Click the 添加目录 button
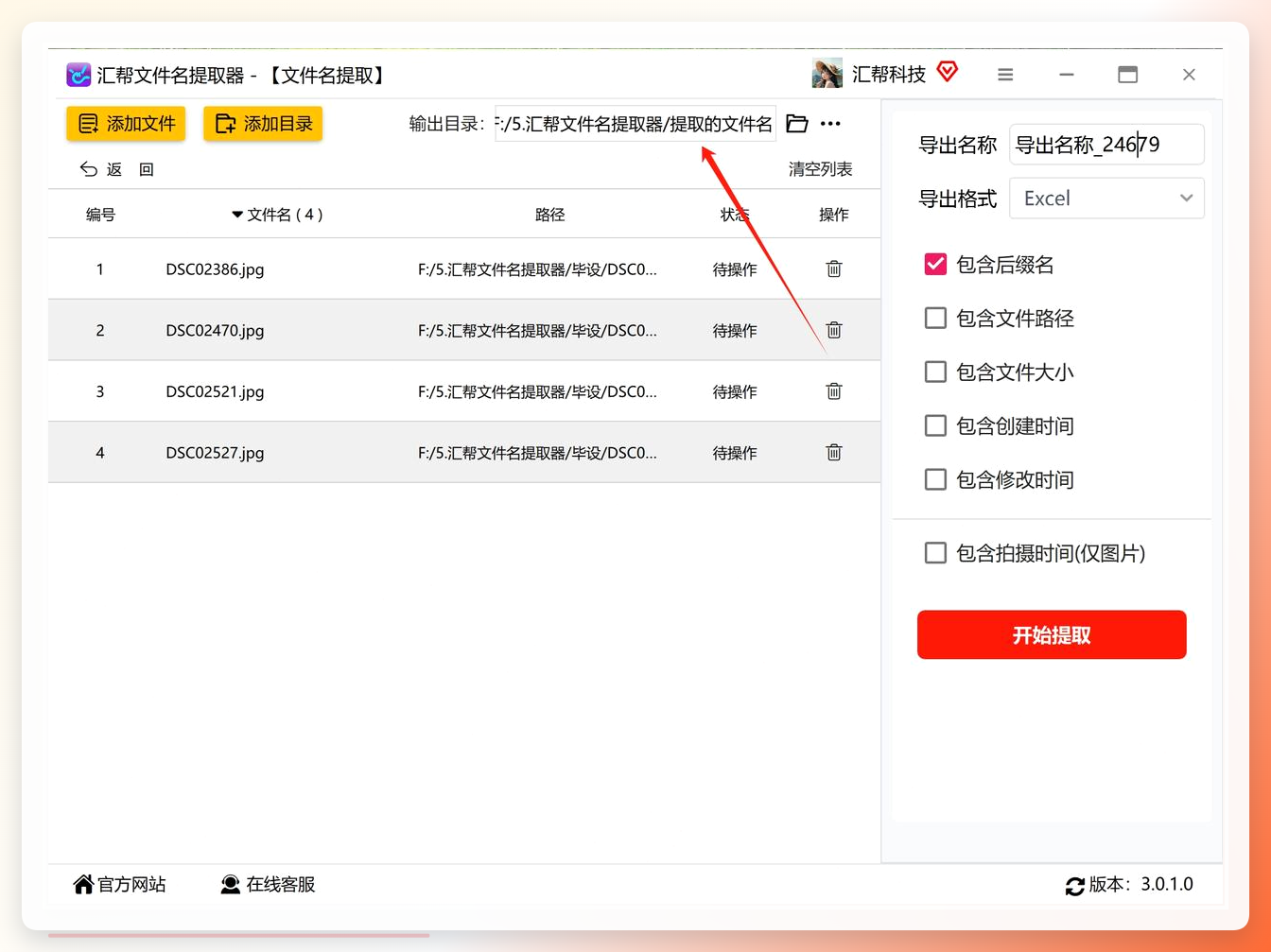This screenshot has width=1271, height=952. point(263,124)
